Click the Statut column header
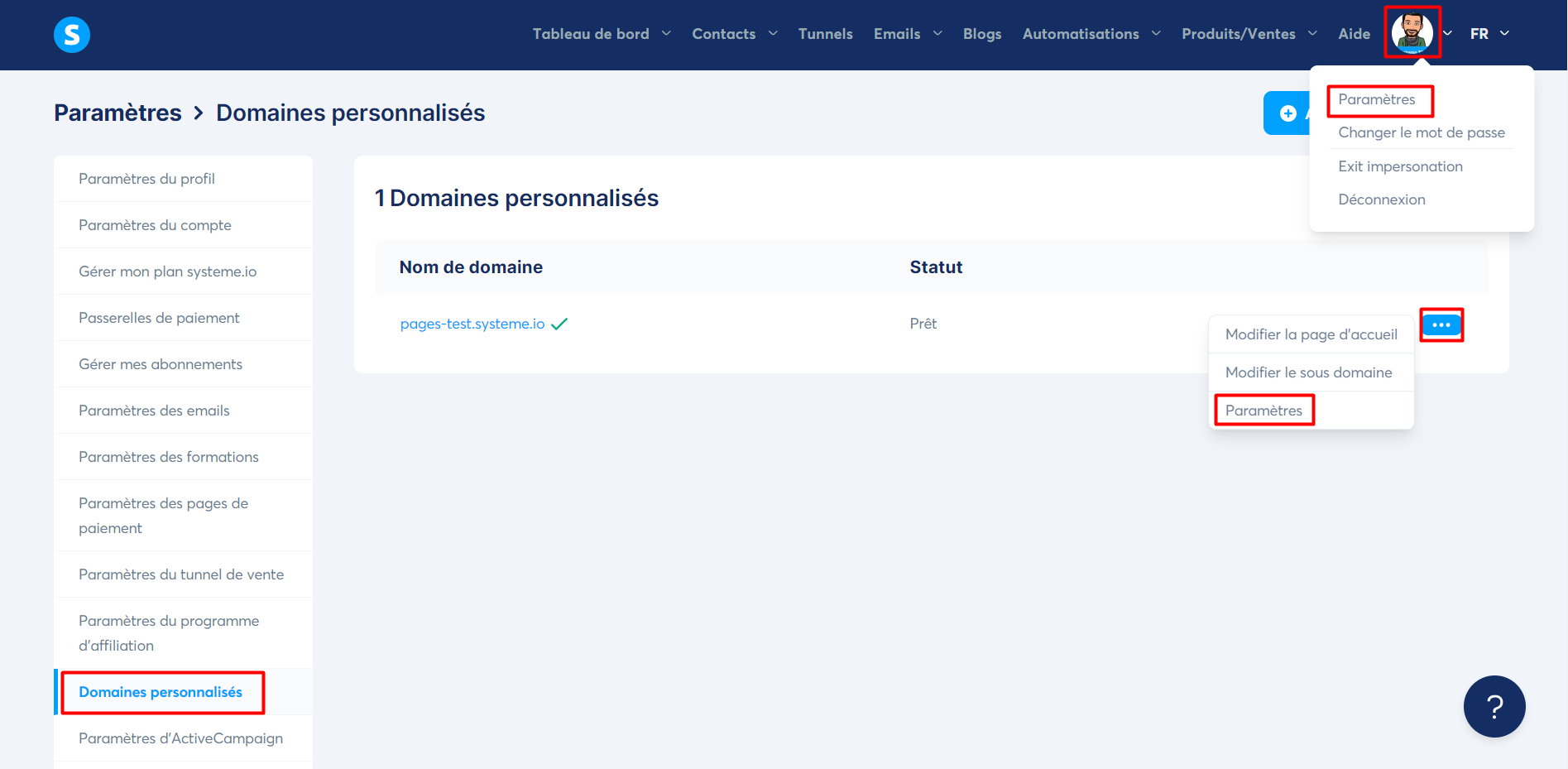 coord(936,267)
